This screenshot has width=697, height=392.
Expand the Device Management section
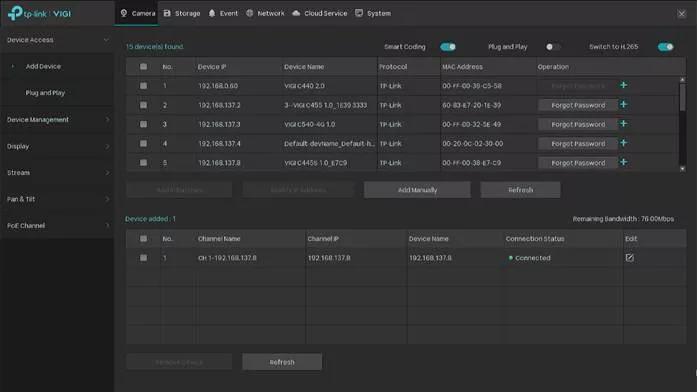57,120
